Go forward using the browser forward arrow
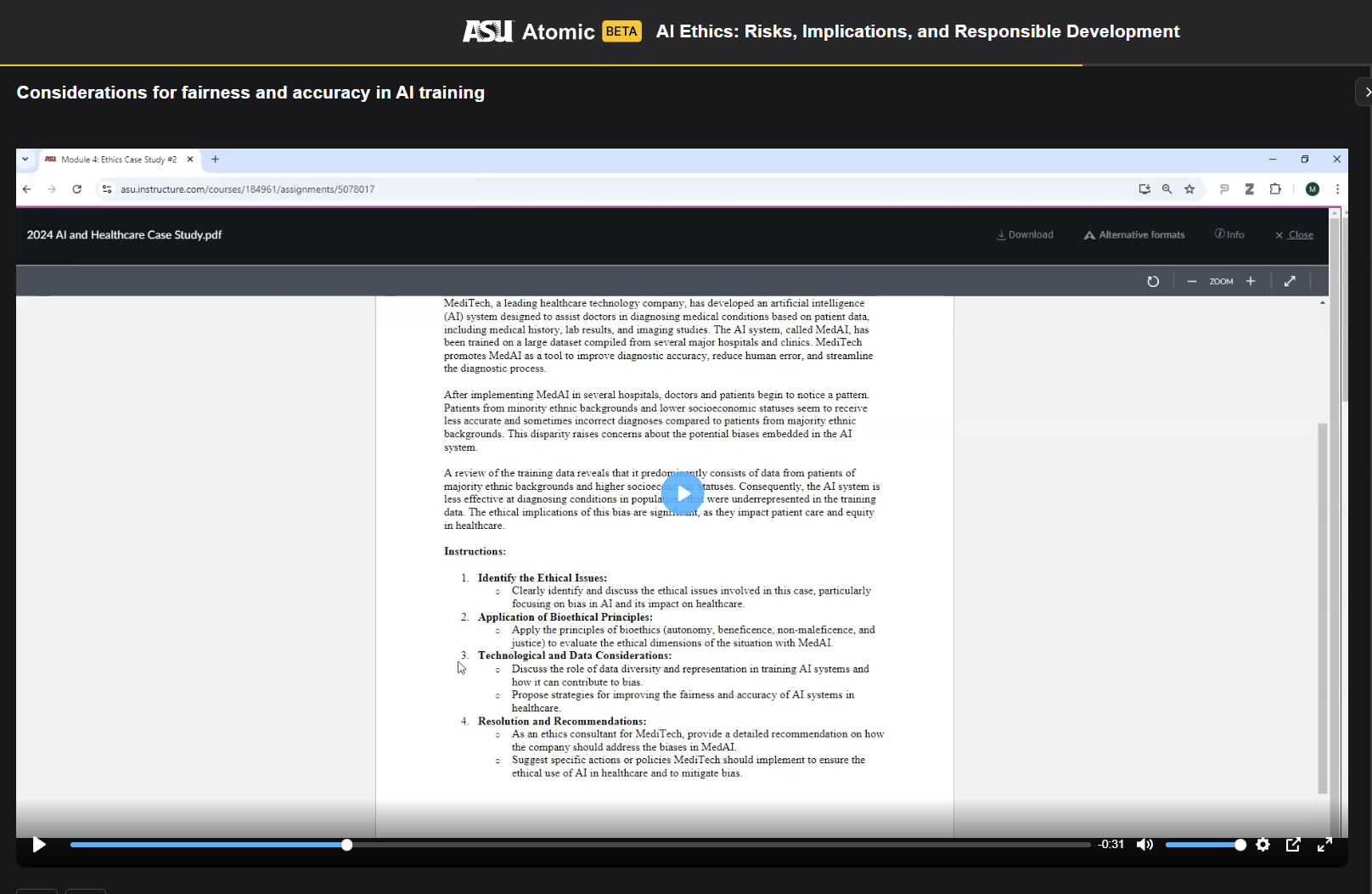This screenshot has width=1372, height=894. pos(52,189)
